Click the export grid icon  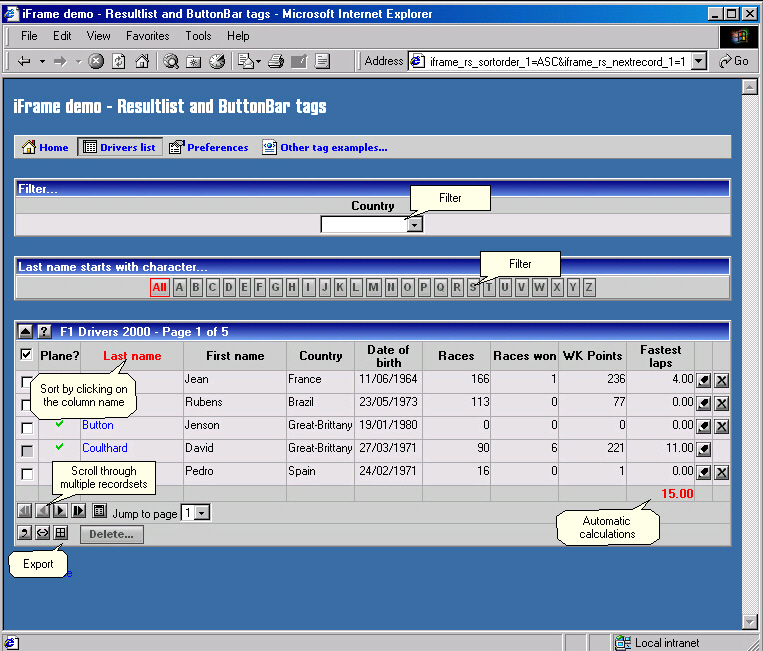[x=61, y=533]
